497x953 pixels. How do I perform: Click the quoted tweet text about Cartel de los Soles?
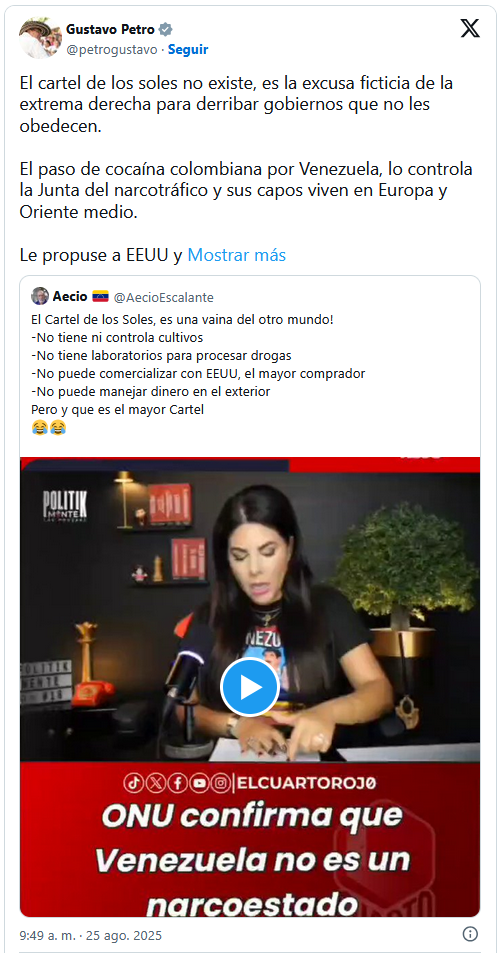tap(198, 364)
